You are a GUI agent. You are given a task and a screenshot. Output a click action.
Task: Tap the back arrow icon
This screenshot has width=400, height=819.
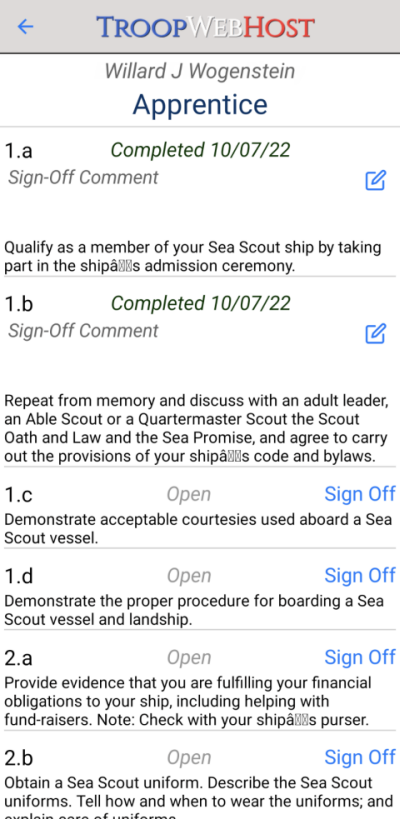(25, 27)
